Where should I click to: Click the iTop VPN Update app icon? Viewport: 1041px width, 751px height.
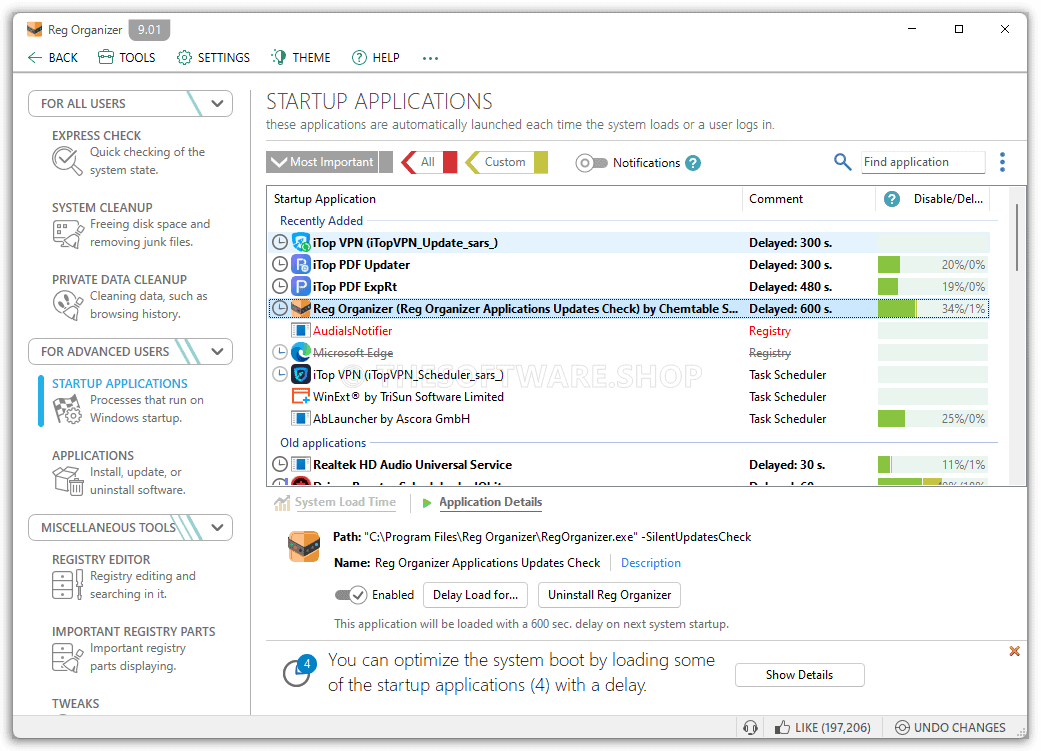click(x=301, y=242)
